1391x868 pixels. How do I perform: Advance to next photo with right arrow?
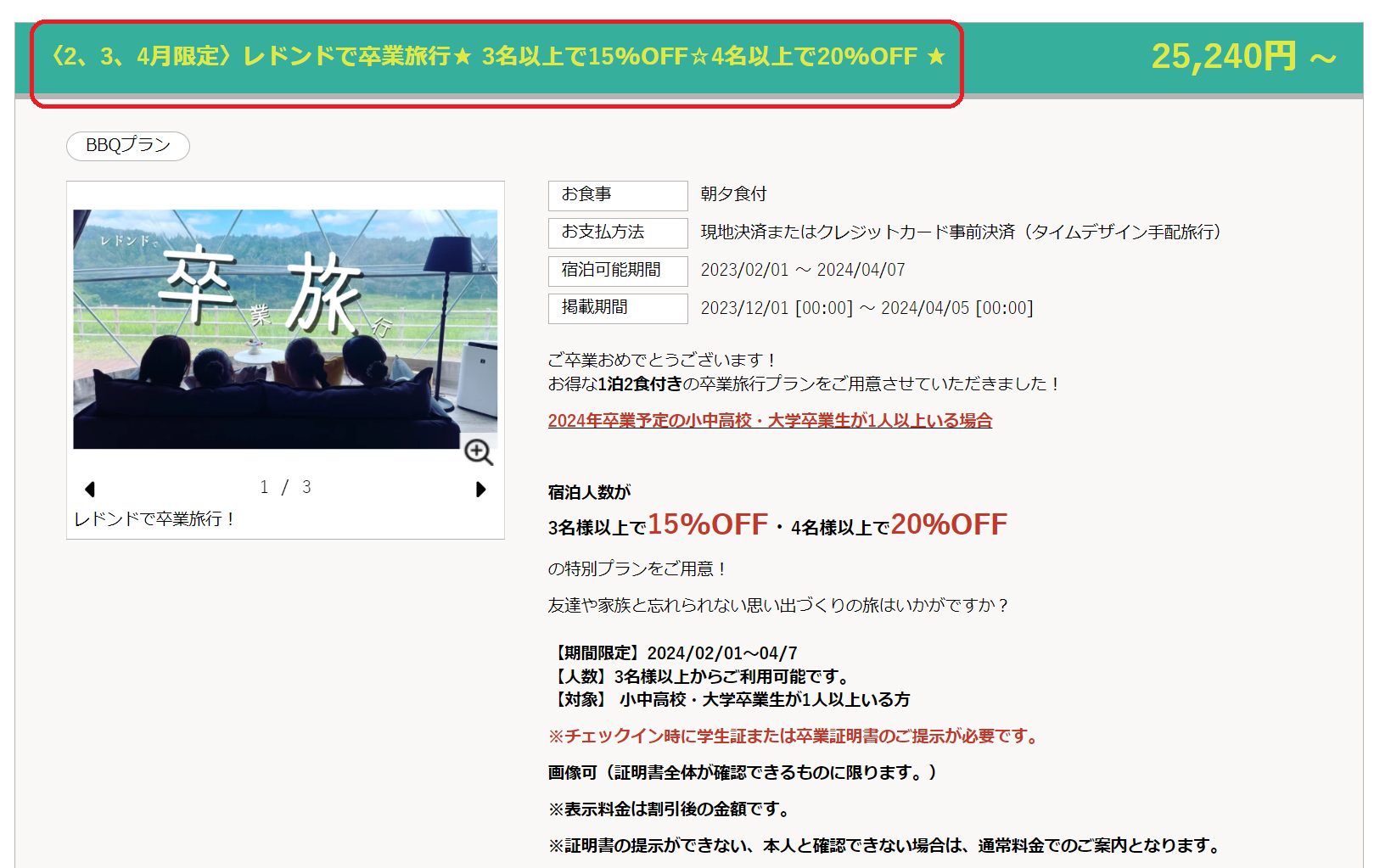480,489
